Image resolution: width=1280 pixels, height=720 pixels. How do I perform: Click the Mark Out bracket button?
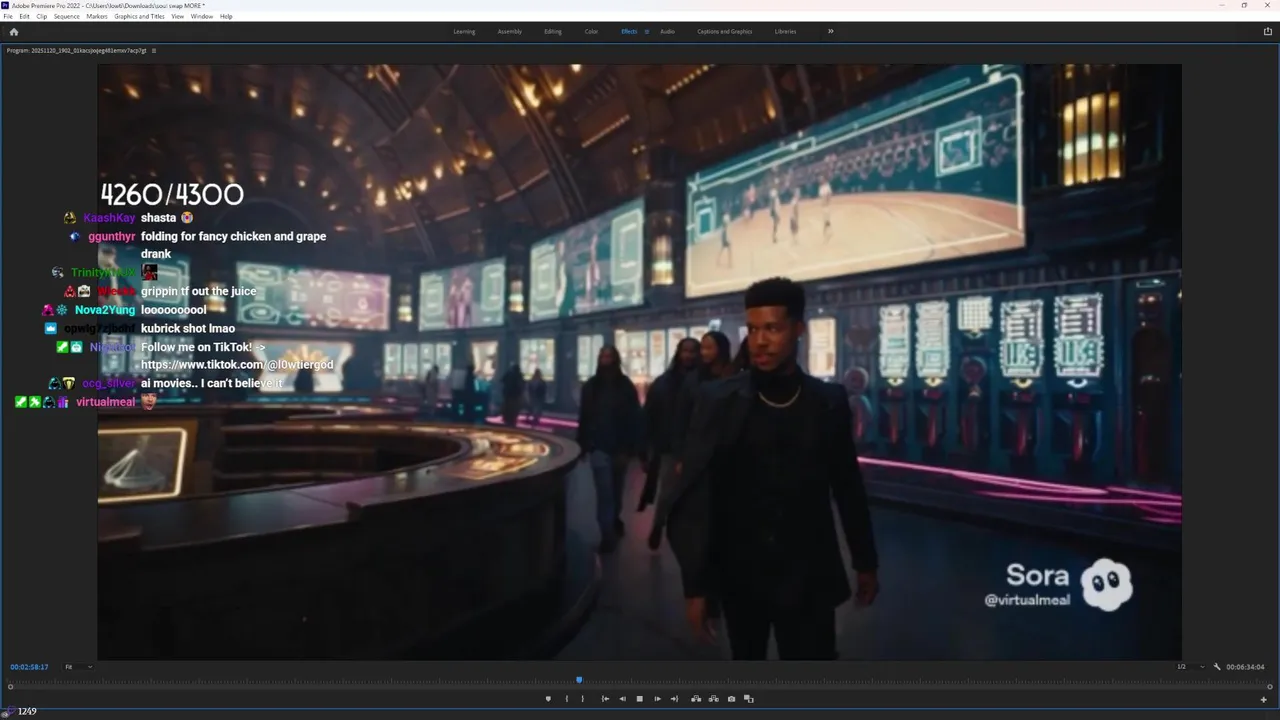click(x=583, y=699)
